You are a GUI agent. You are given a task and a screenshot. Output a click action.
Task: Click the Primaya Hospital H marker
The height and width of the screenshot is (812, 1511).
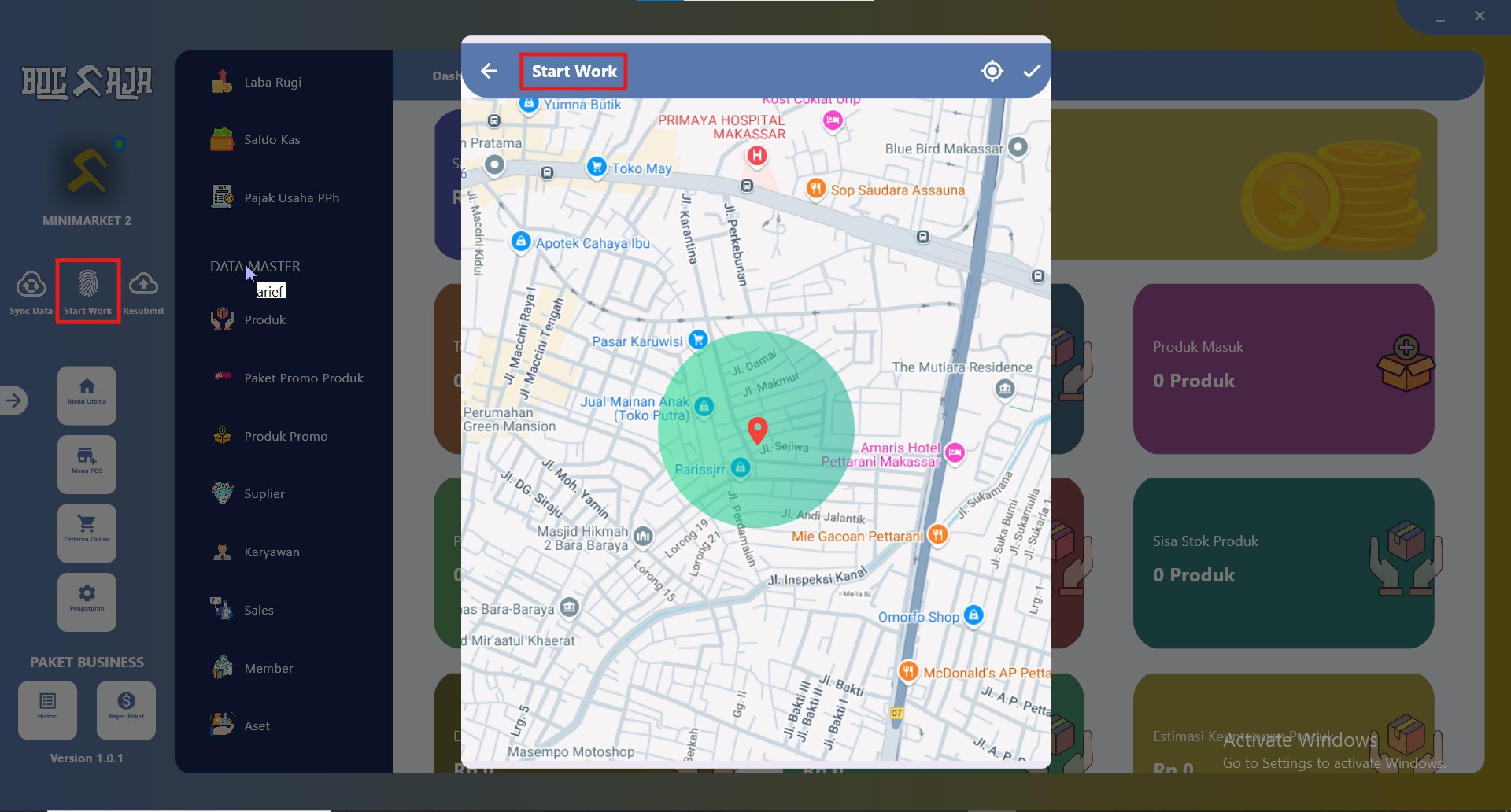[x=757, y=156]
